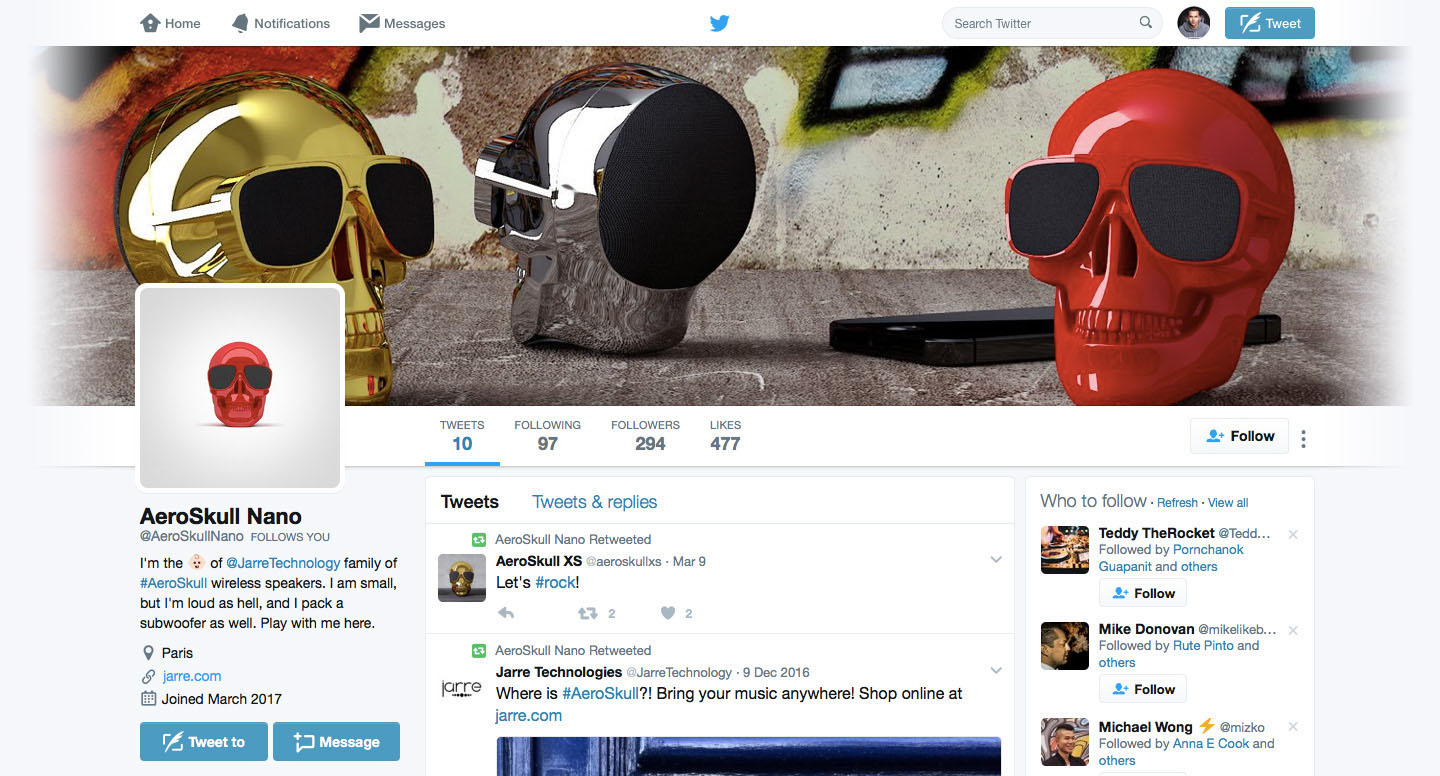Retweet the Let's #rock tweet
The width and height of the screenshot is (1440, 776).
(589, 613)
